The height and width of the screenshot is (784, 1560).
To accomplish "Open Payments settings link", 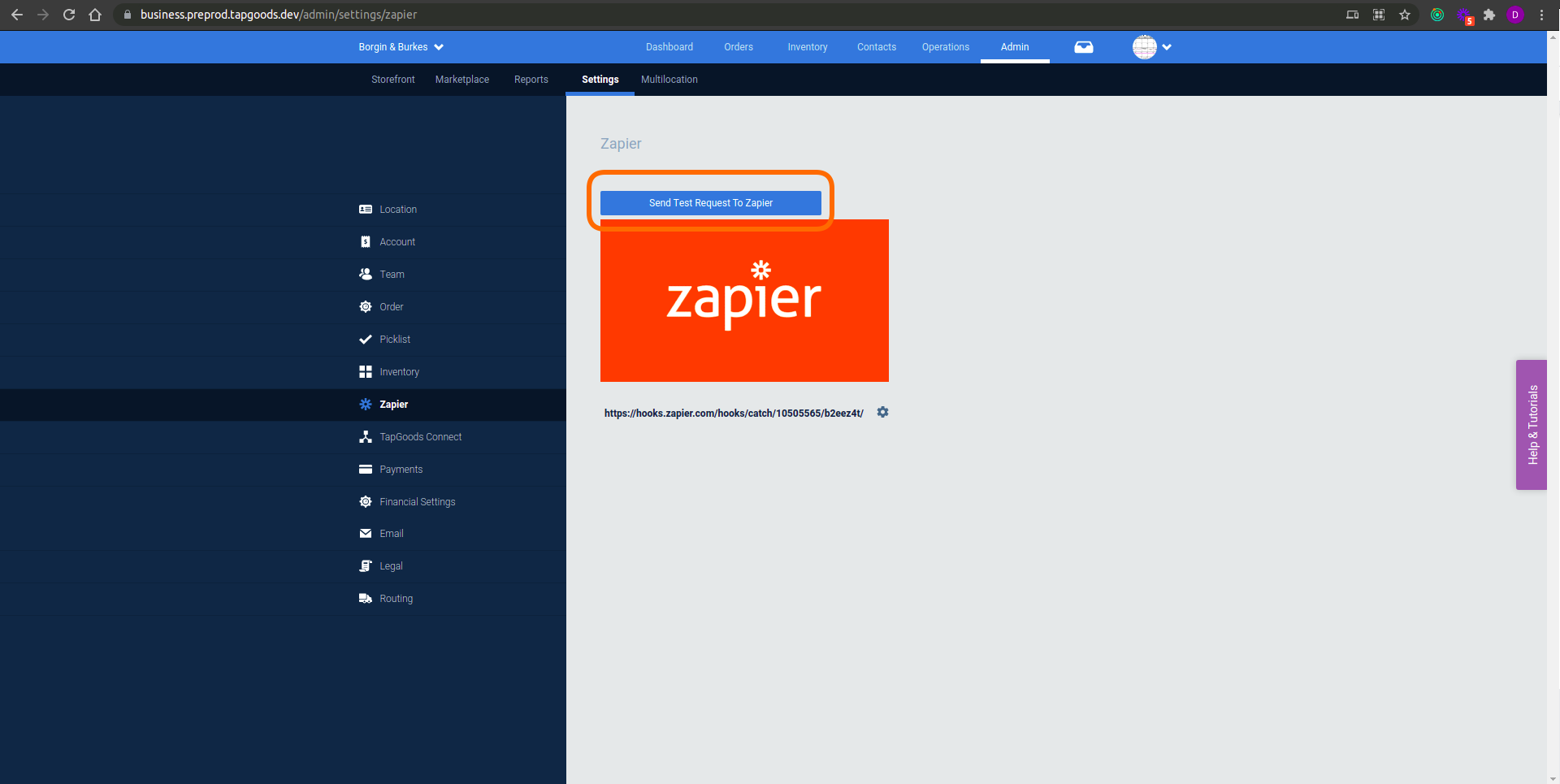I will point(401,470).
